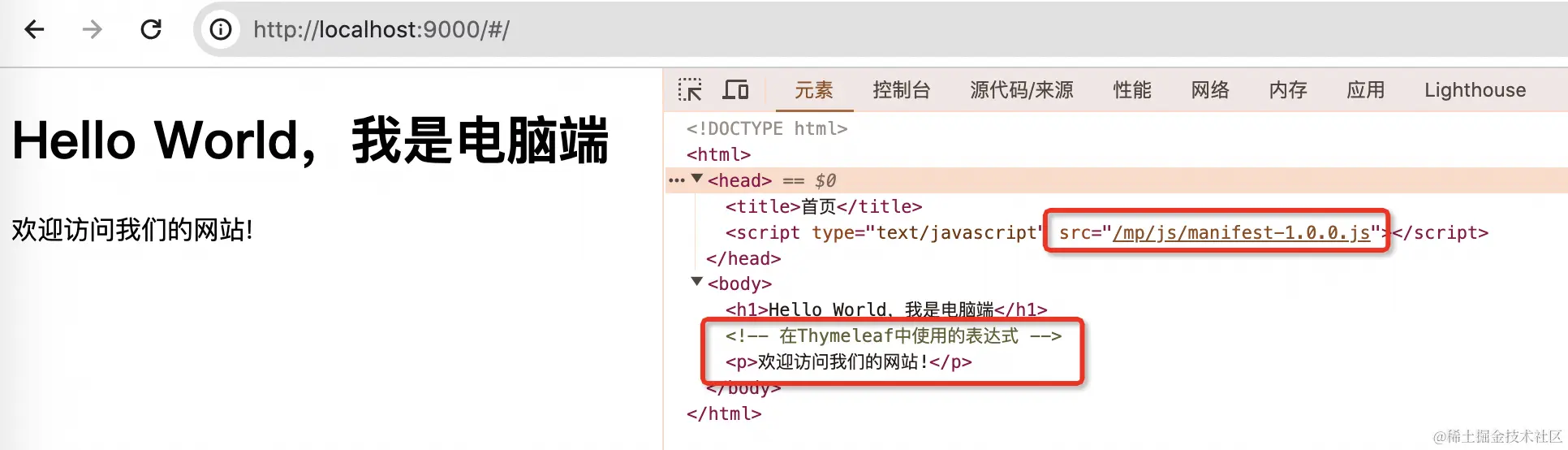This screenshot has height=450, width=1568.
Task: Click the browser forward arrow
Action: tap(93, 30)
